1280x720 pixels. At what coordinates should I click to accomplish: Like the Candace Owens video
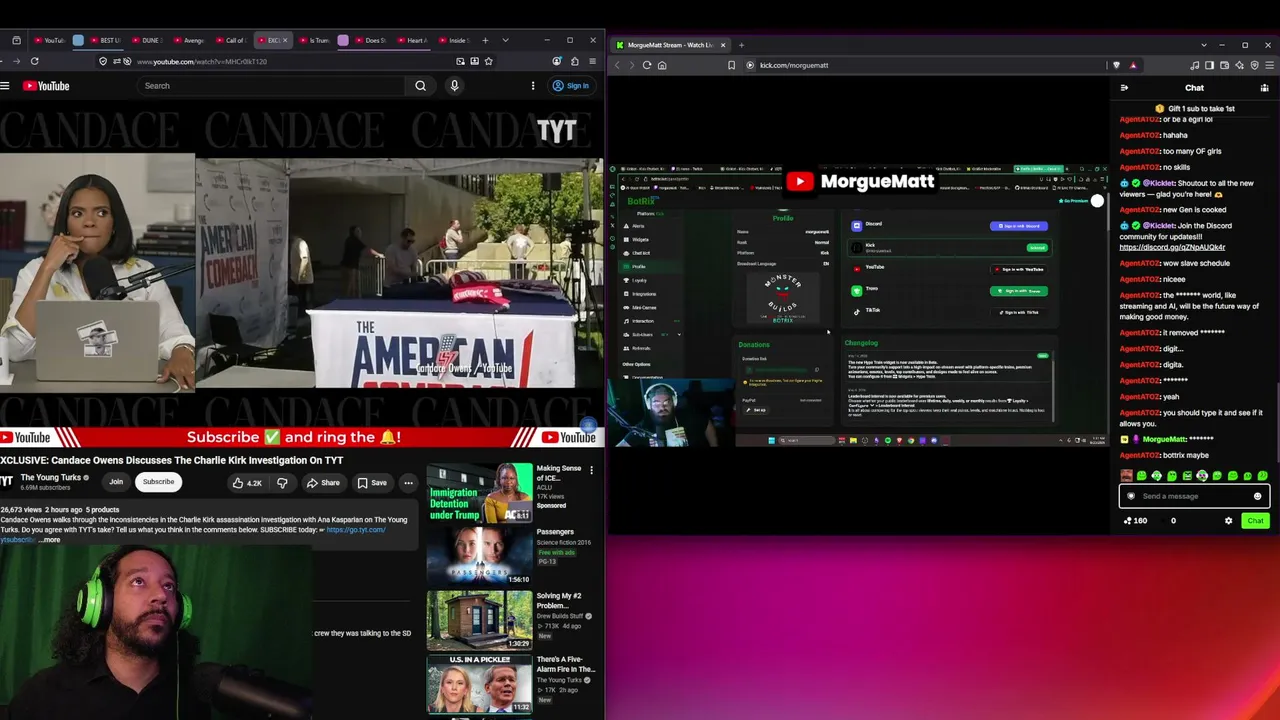coord(246,483)
